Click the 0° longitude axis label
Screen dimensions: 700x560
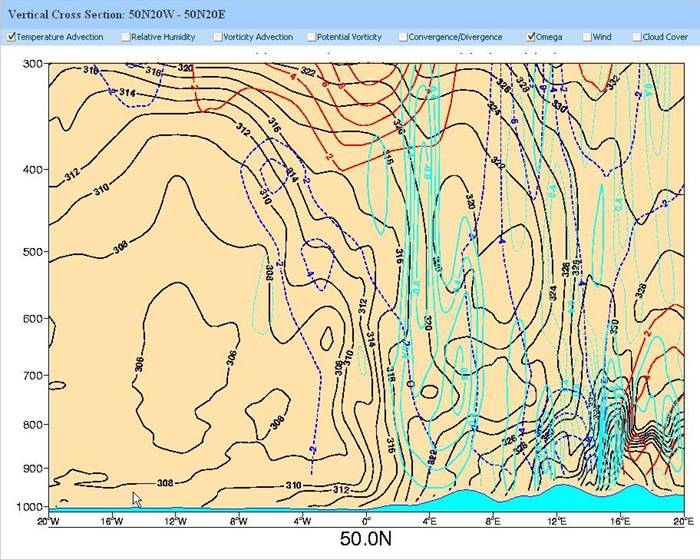click(366, 521)
